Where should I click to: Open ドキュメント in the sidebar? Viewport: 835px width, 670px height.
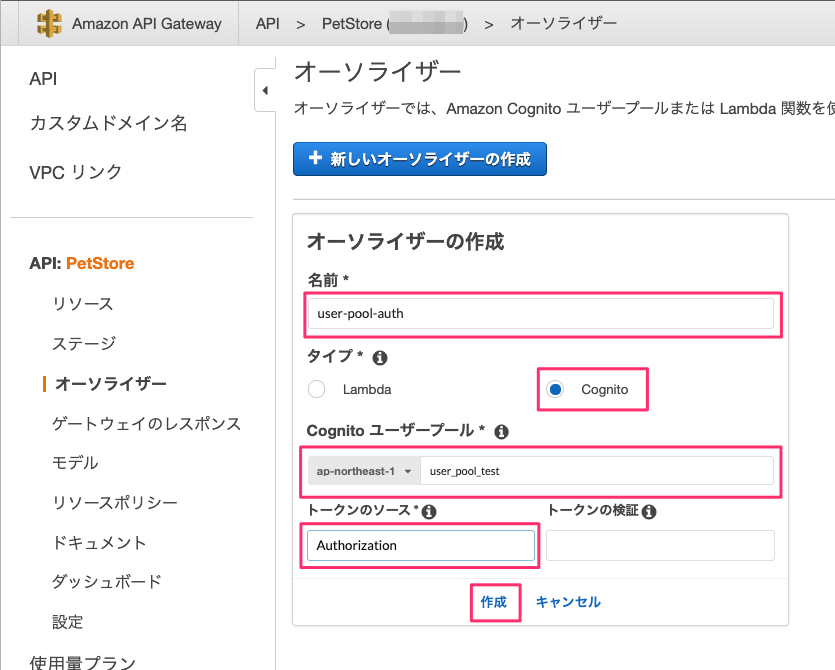(99, 543)
